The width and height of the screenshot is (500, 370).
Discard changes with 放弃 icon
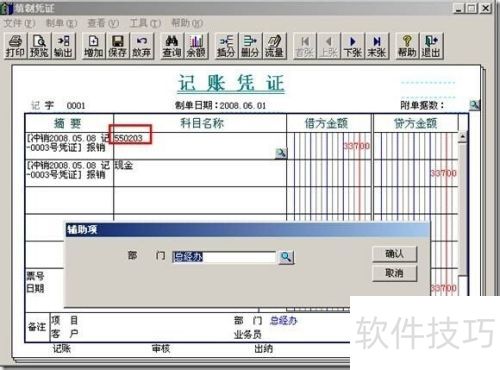142,46
